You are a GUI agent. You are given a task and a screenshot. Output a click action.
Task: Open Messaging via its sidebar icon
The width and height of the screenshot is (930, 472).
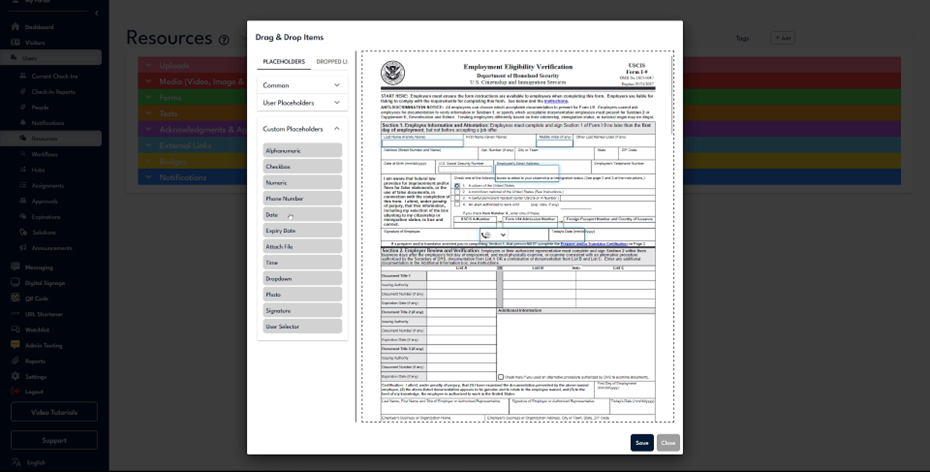tap(15, 267)
